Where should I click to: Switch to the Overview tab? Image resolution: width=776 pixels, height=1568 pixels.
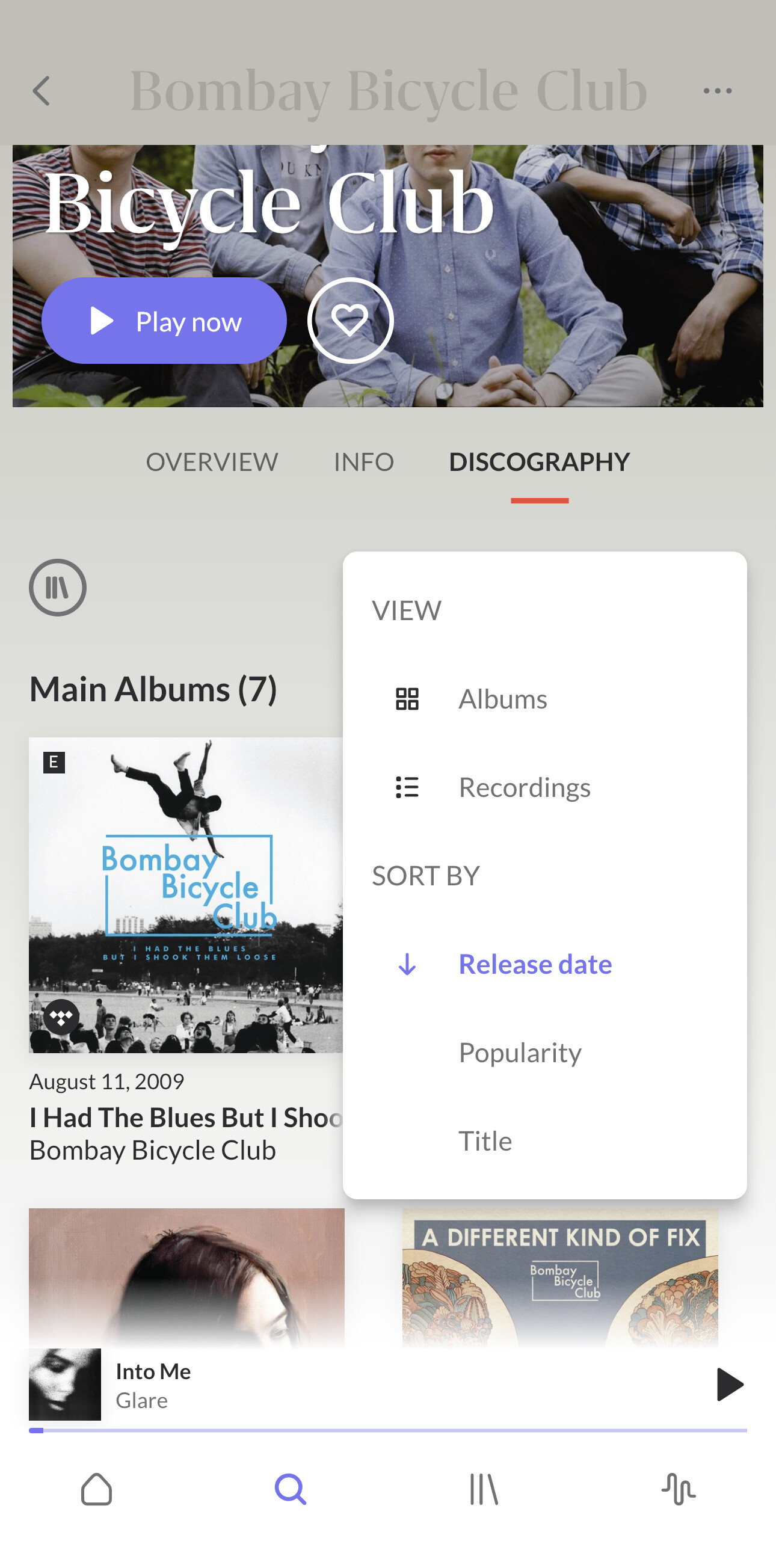click(x=212, y=462)
